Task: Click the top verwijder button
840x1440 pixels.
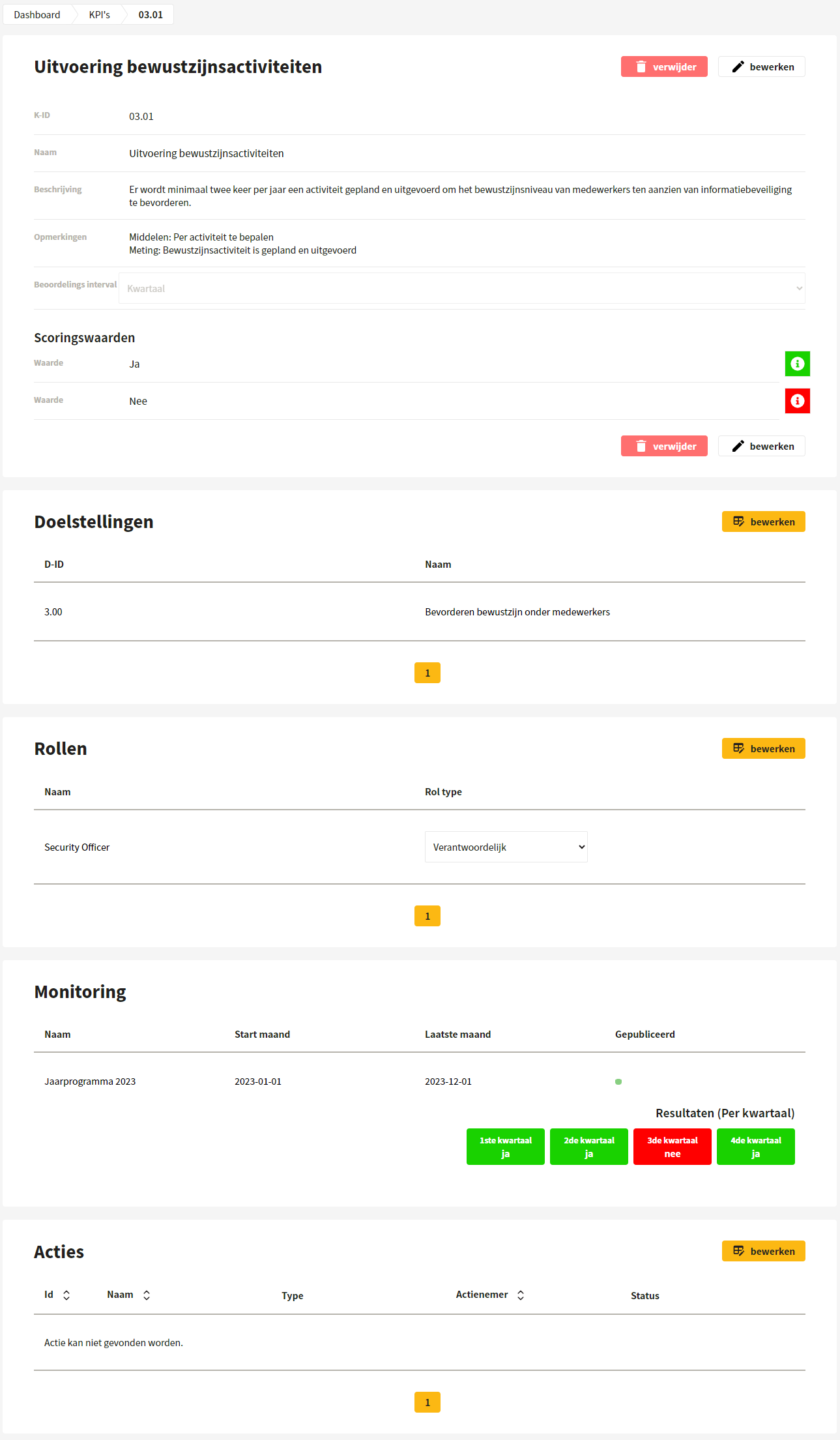Action: (664, 66)
